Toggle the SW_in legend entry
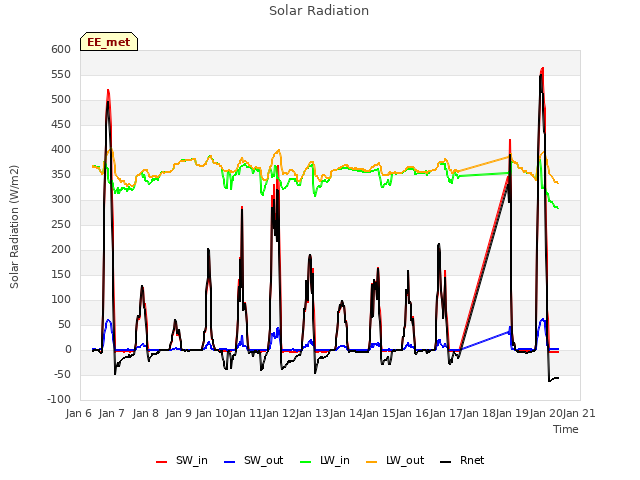 tap(182, 460)
